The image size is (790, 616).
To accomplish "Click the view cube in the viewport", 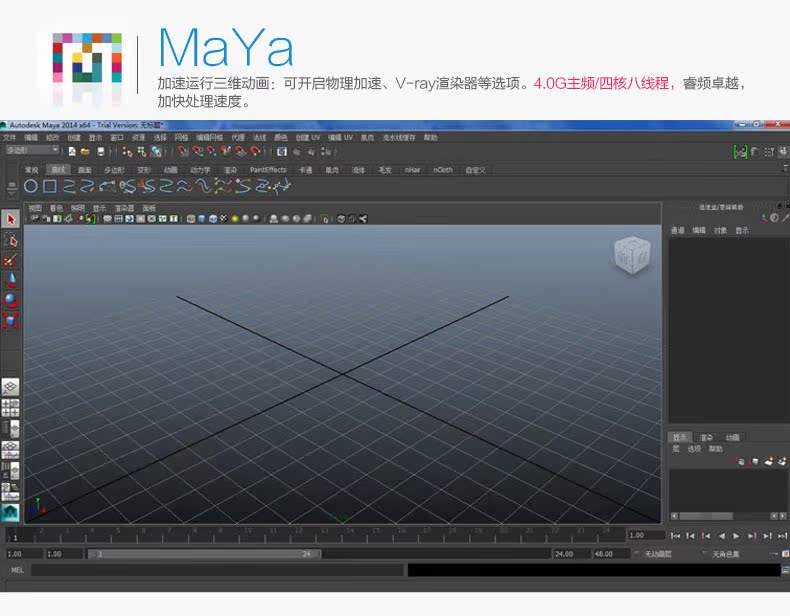I will (x=632, y=255).
